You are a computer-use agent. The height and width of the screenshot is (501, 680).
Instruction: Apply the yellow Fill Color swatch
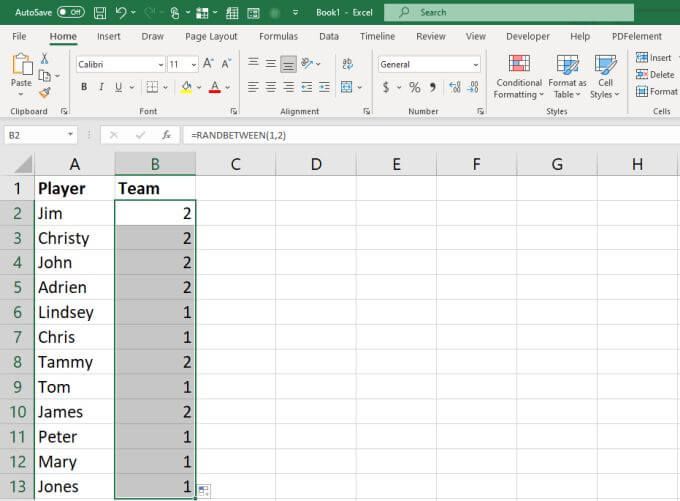(186, 88)
